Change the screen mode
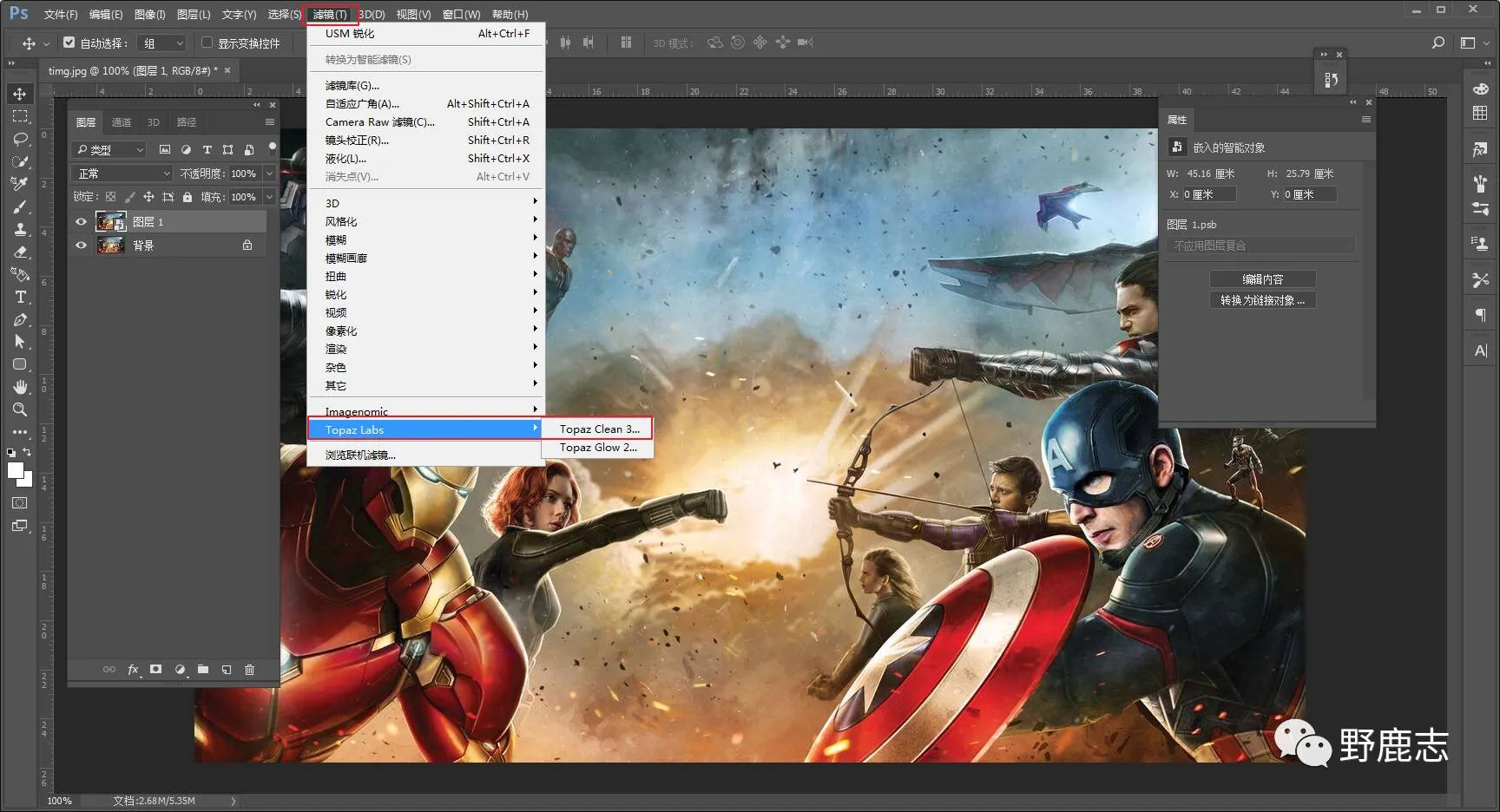Image resolution: width=1500 pixels, height=812 pixels. [x=20, y=526]
